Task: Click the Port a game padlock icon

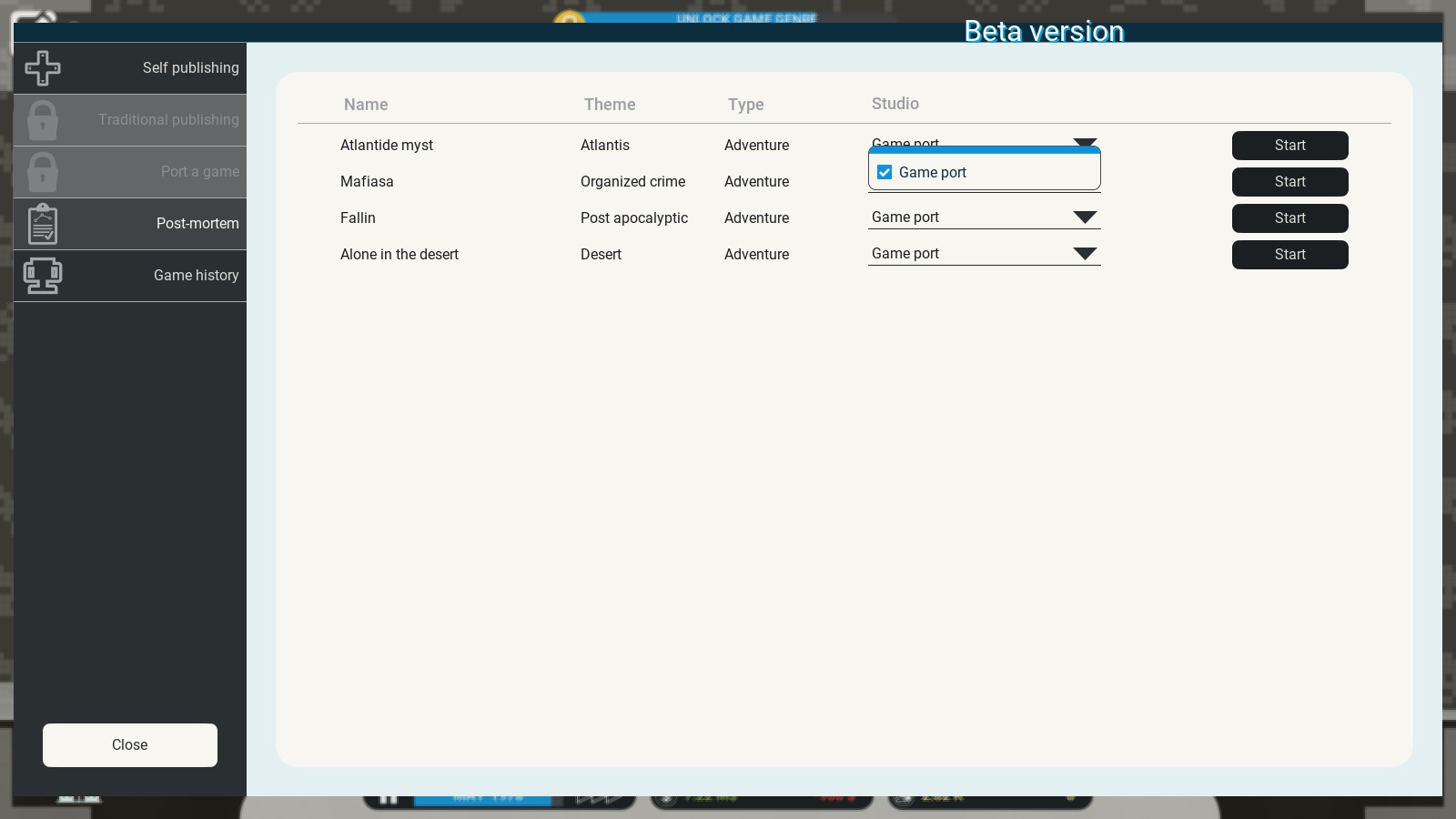Action: [43, 172]
